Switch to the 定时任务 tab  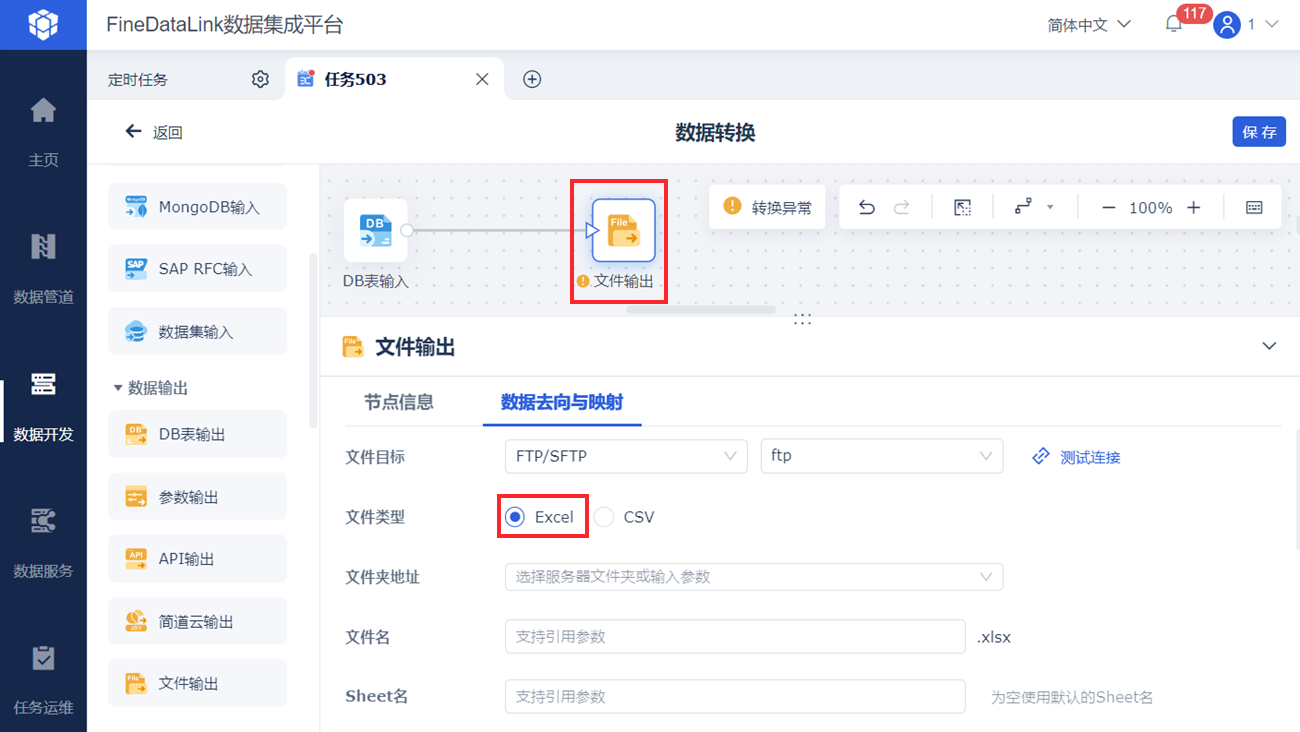(138, 79)
